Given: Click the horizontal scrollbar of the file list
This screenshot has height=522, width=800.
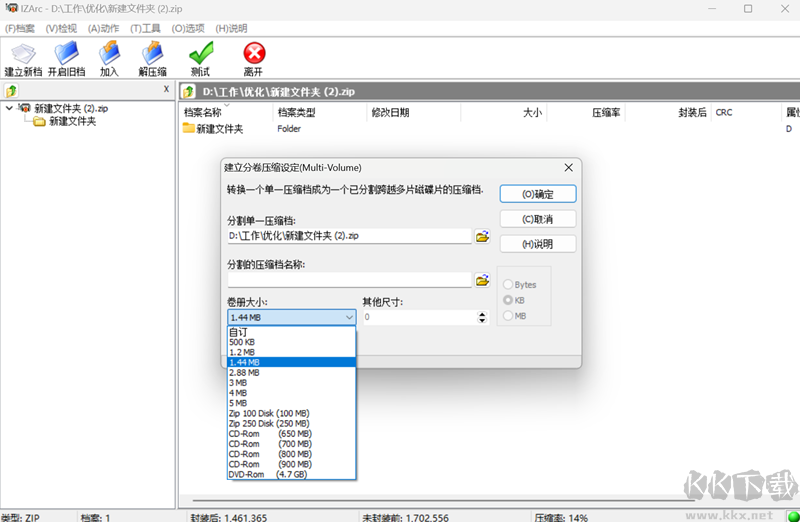Looking at the screenshot, I should [444, 501].
